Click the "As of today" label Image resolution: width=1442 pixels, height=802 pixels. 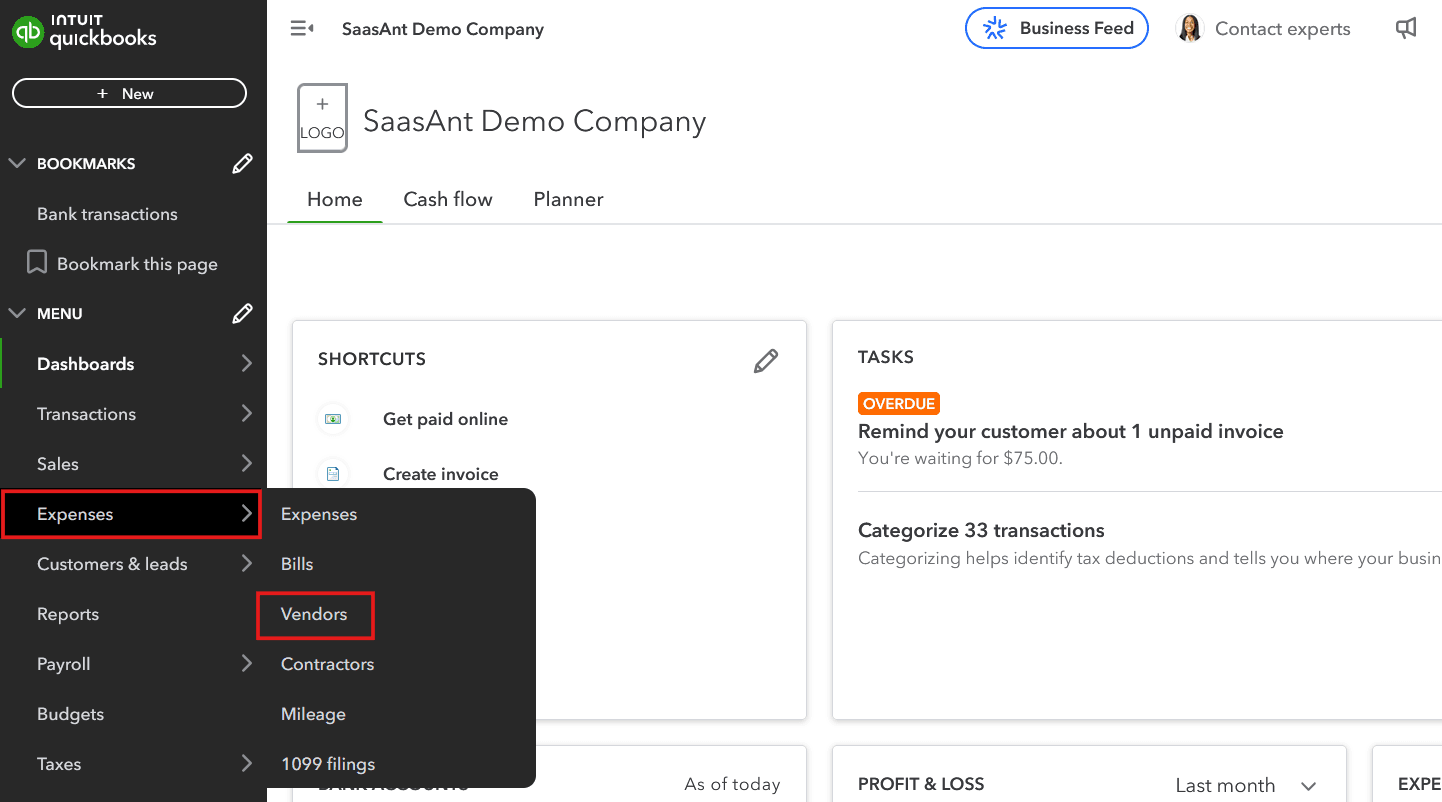point(732,785)
